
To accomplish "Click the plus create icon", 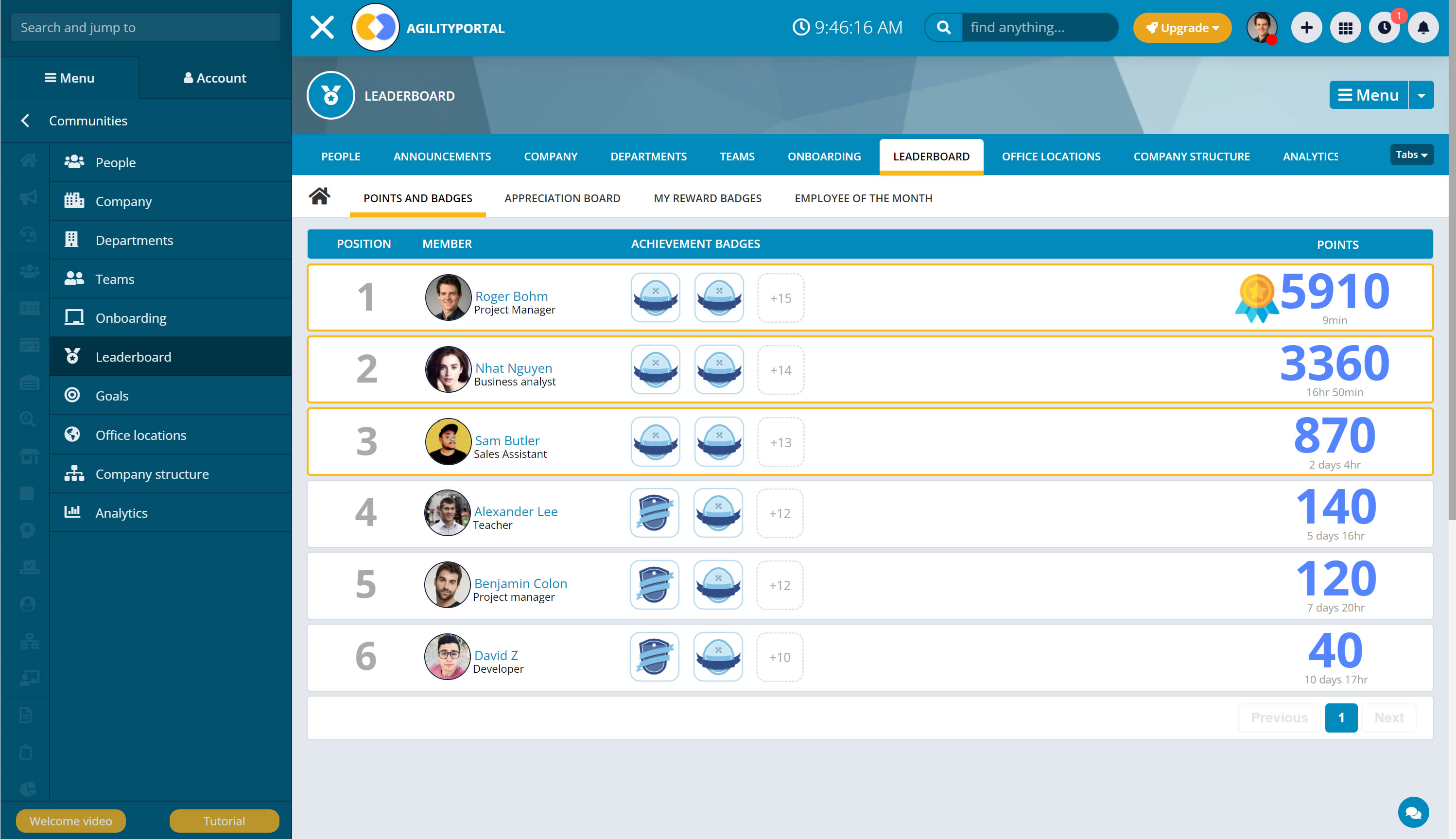I will (1306, 28).
